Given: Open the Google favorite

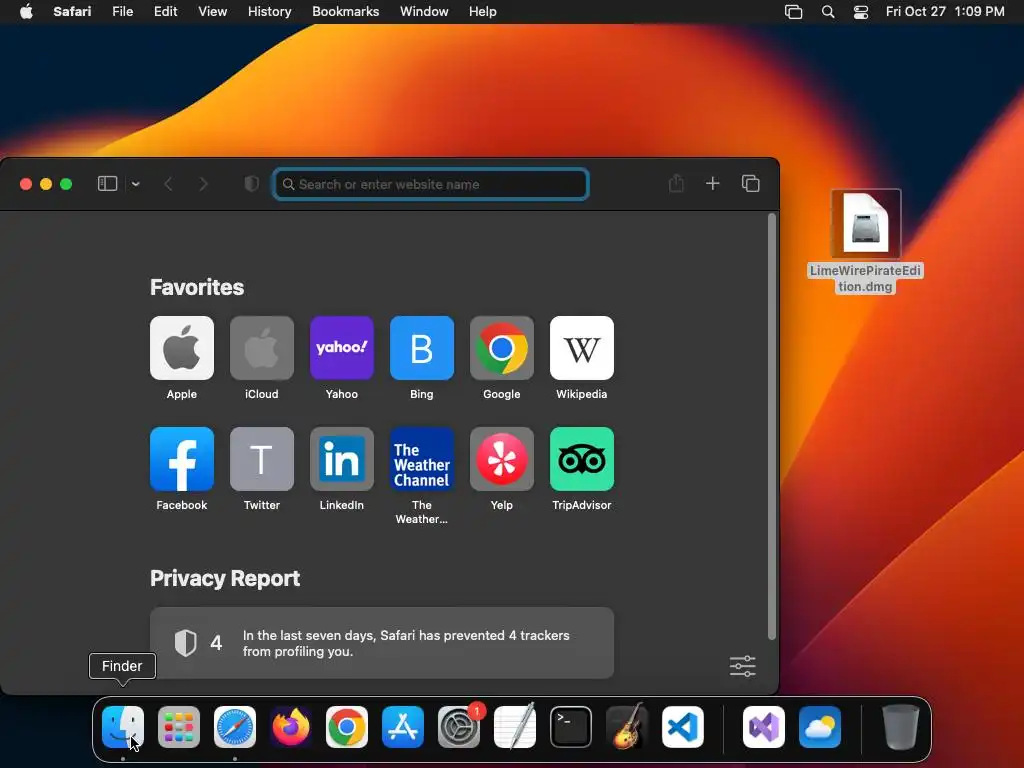Looking at the screenshot, I should click(502, 348).
